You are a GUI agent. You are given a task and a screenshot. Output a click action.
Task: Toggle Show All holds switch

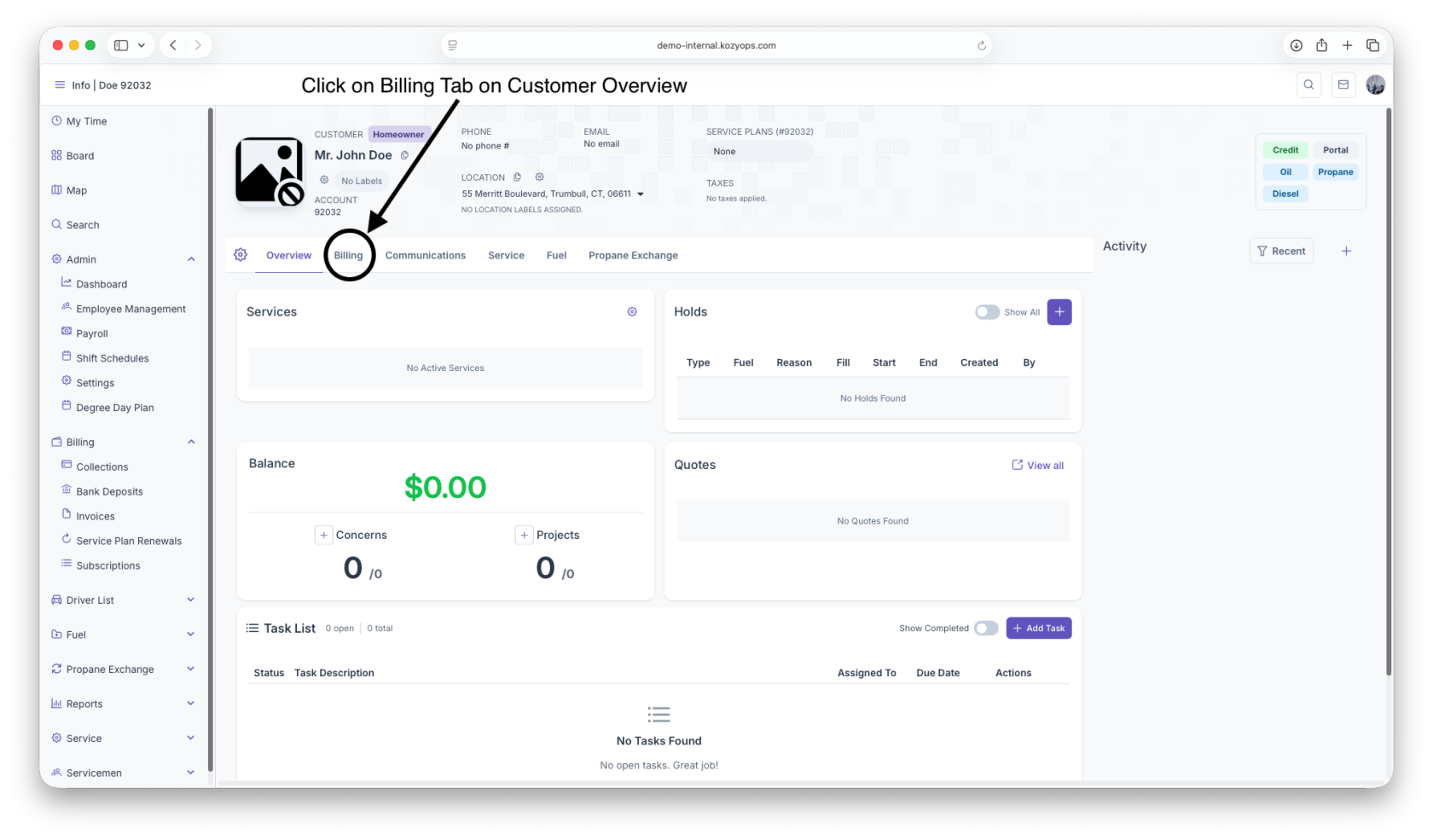coord(987,312)
